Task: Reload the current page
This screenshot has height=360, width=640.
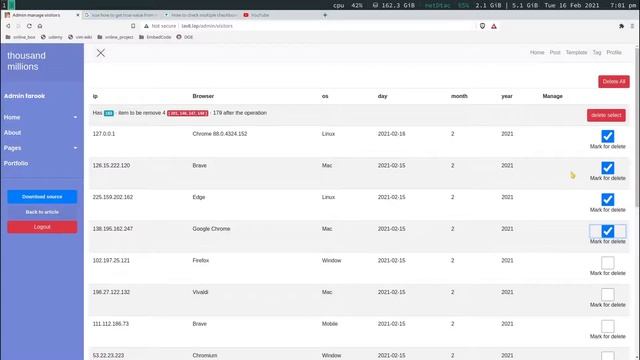Action: [29, 26]
